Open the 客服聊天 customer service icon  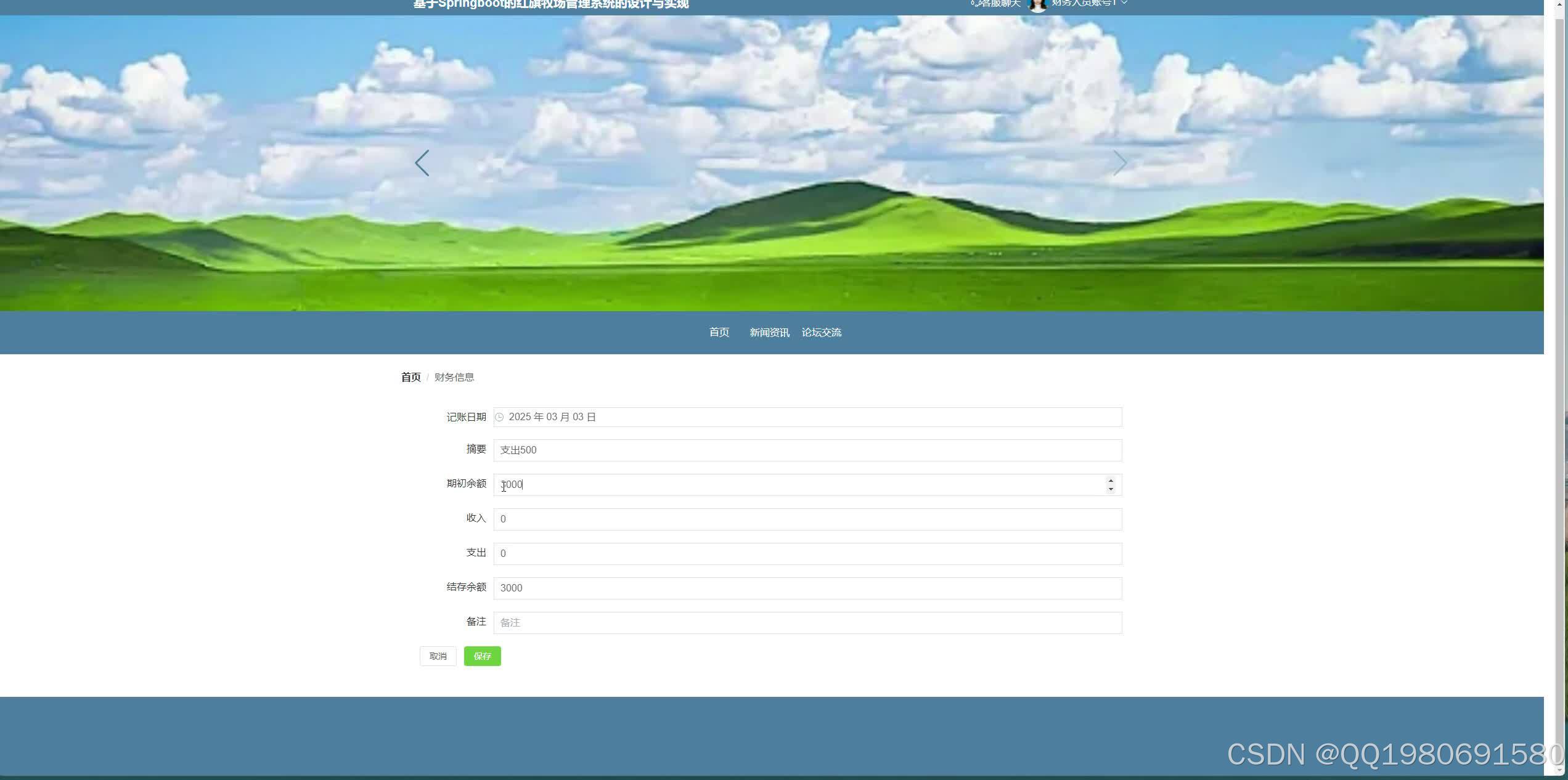point(974,4)
